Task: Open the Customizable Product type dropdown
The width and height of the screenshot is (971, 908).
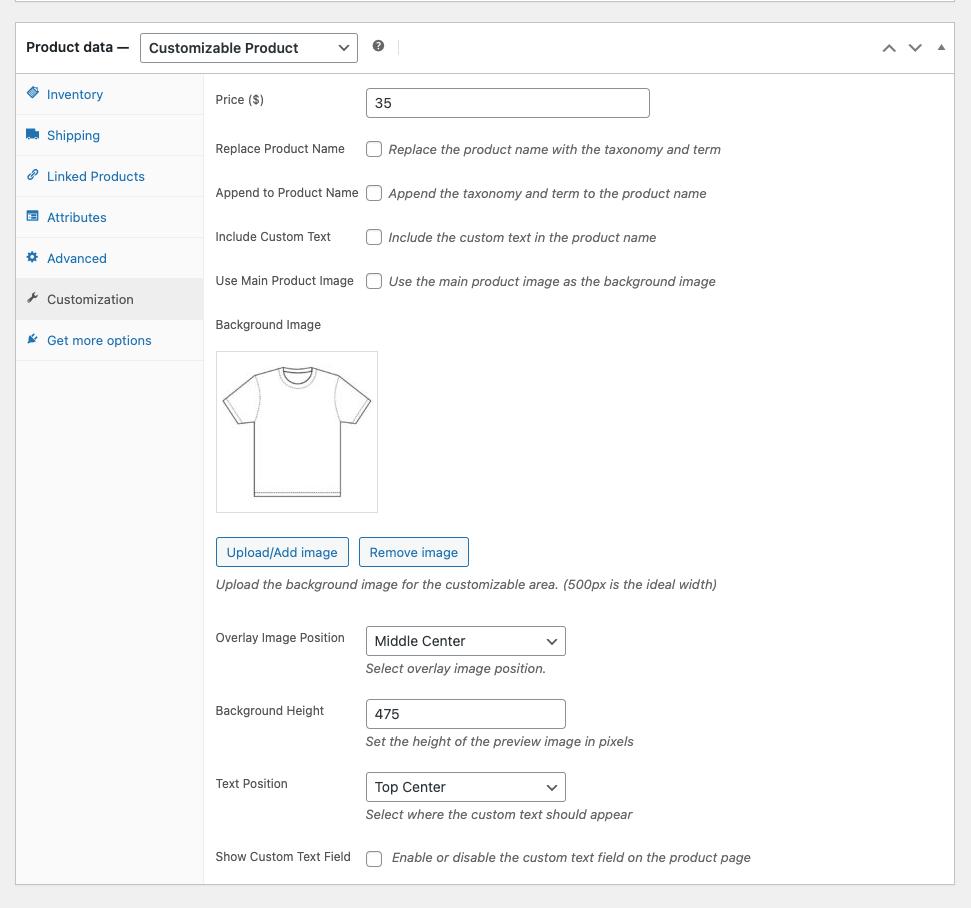Action: [x=249, y=48]
